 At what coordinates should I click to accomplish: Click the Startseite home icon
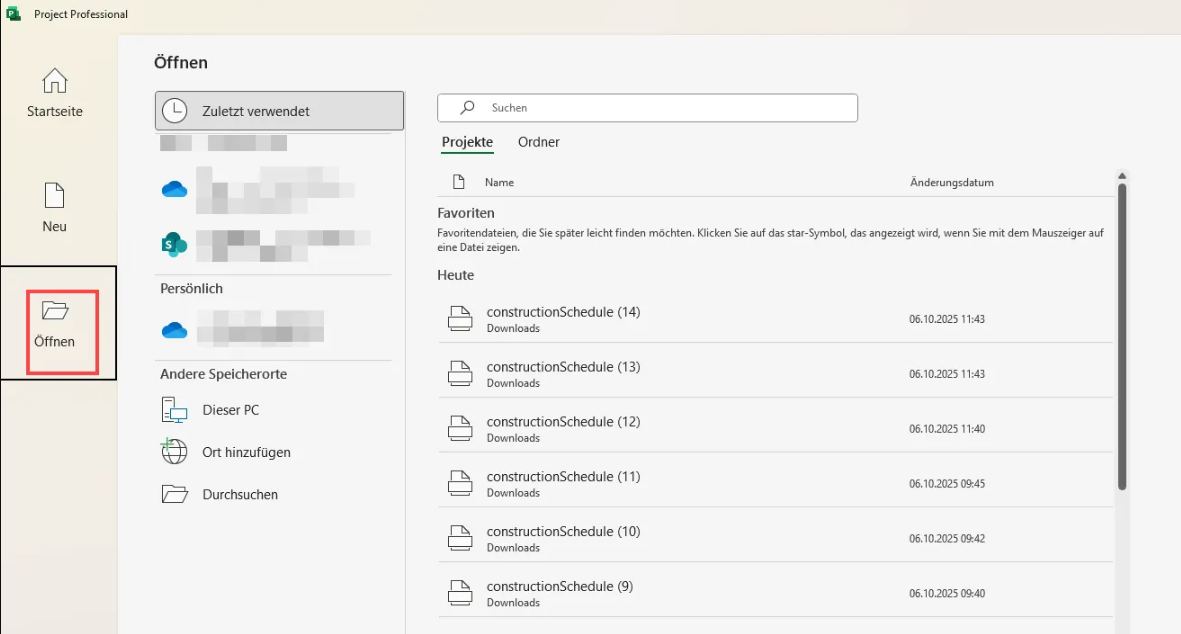pos(55,81)
